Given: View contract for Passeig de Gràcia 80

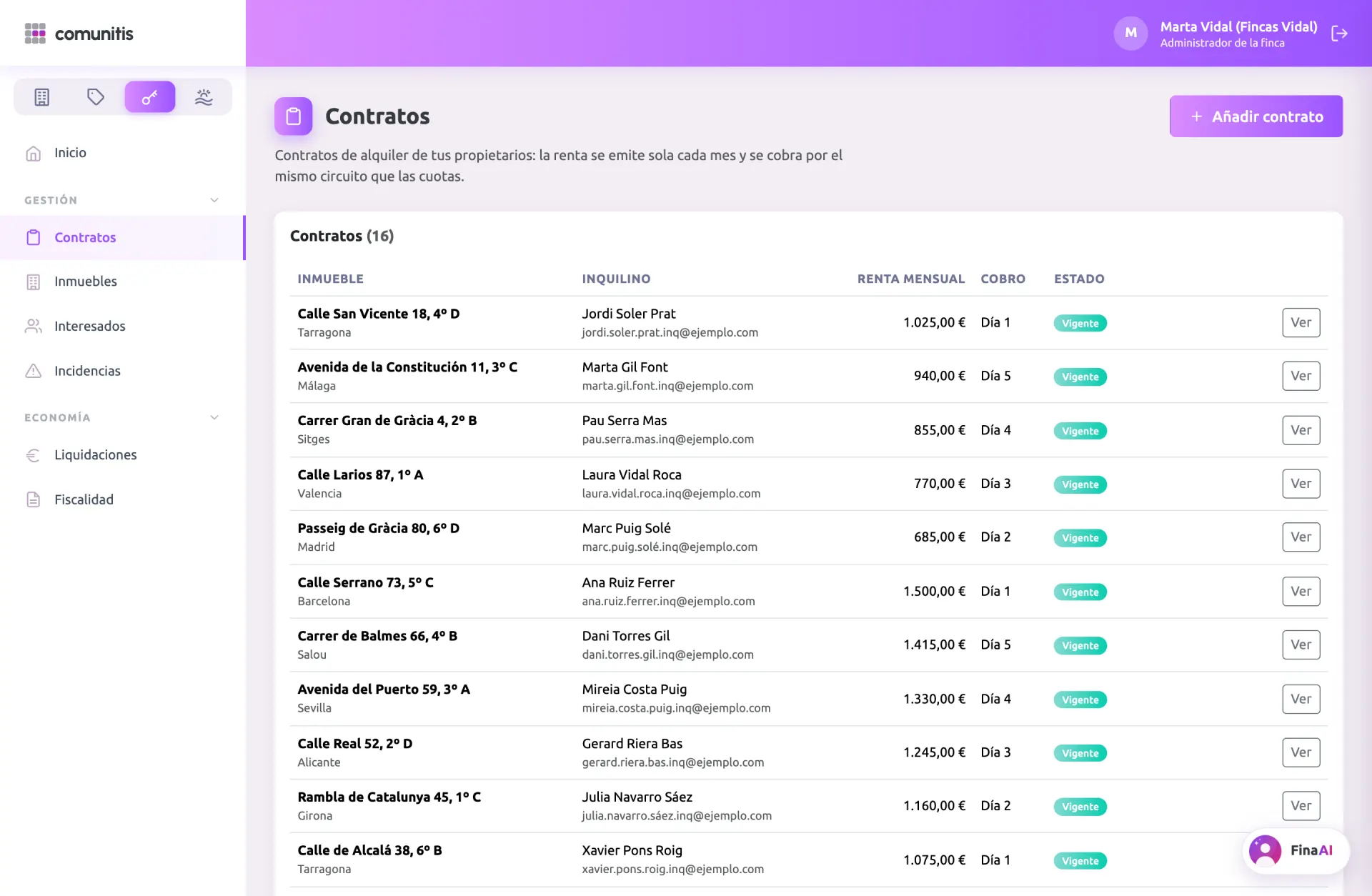Looking at the screenshot, I should click(1301, 537).
